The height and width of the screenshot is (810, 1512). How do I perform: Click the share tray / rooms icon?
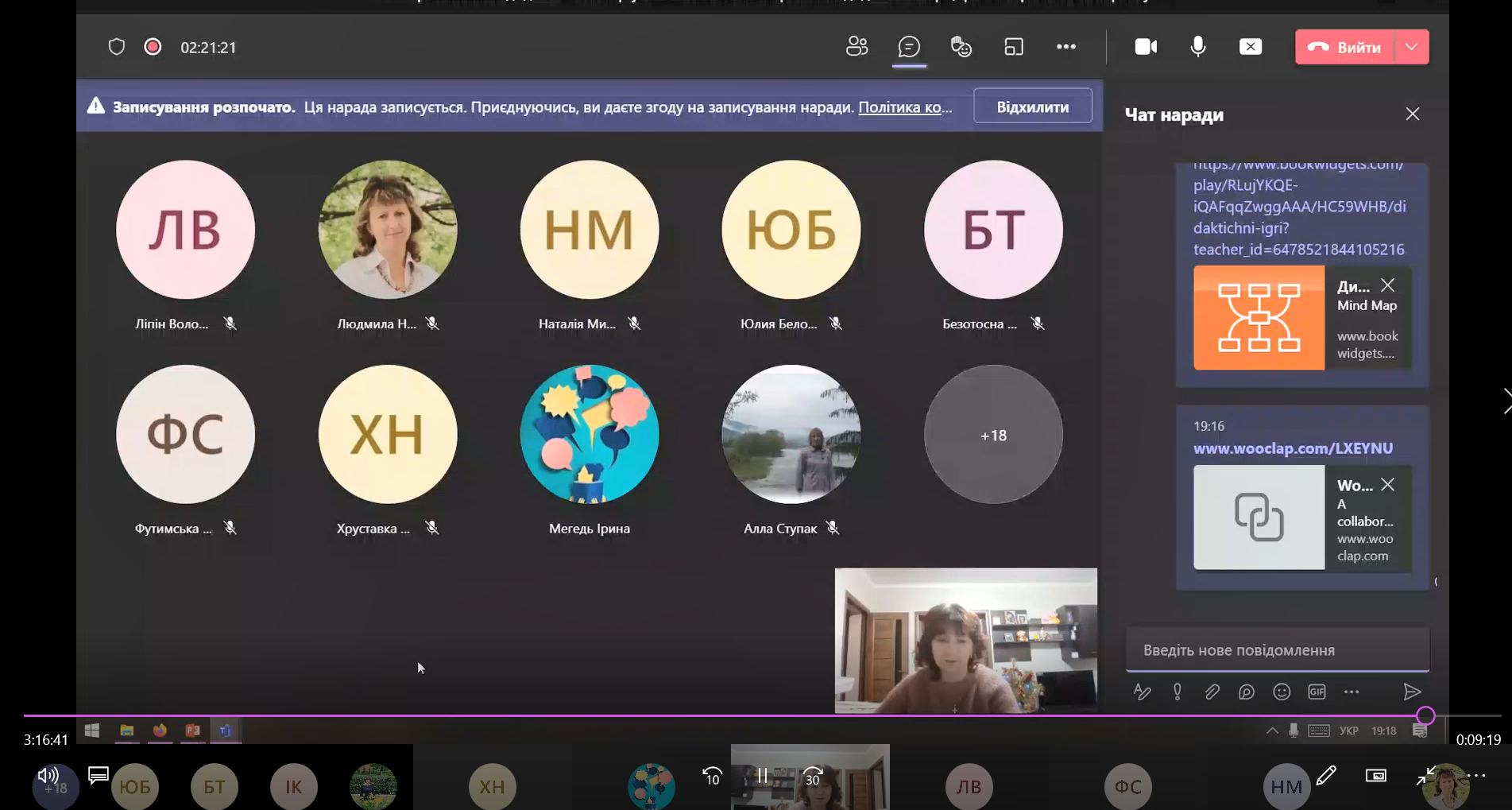1014,47
